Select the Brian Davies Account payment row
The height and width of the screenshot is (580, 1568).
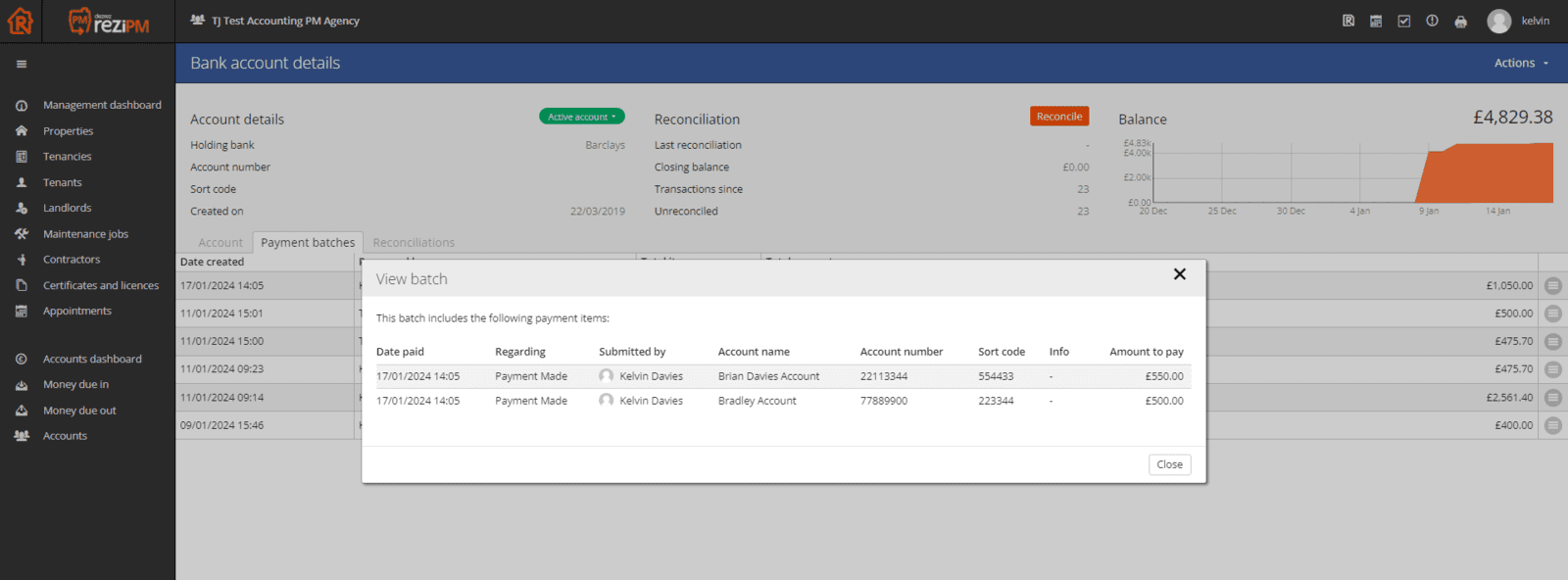click(783, 376)
